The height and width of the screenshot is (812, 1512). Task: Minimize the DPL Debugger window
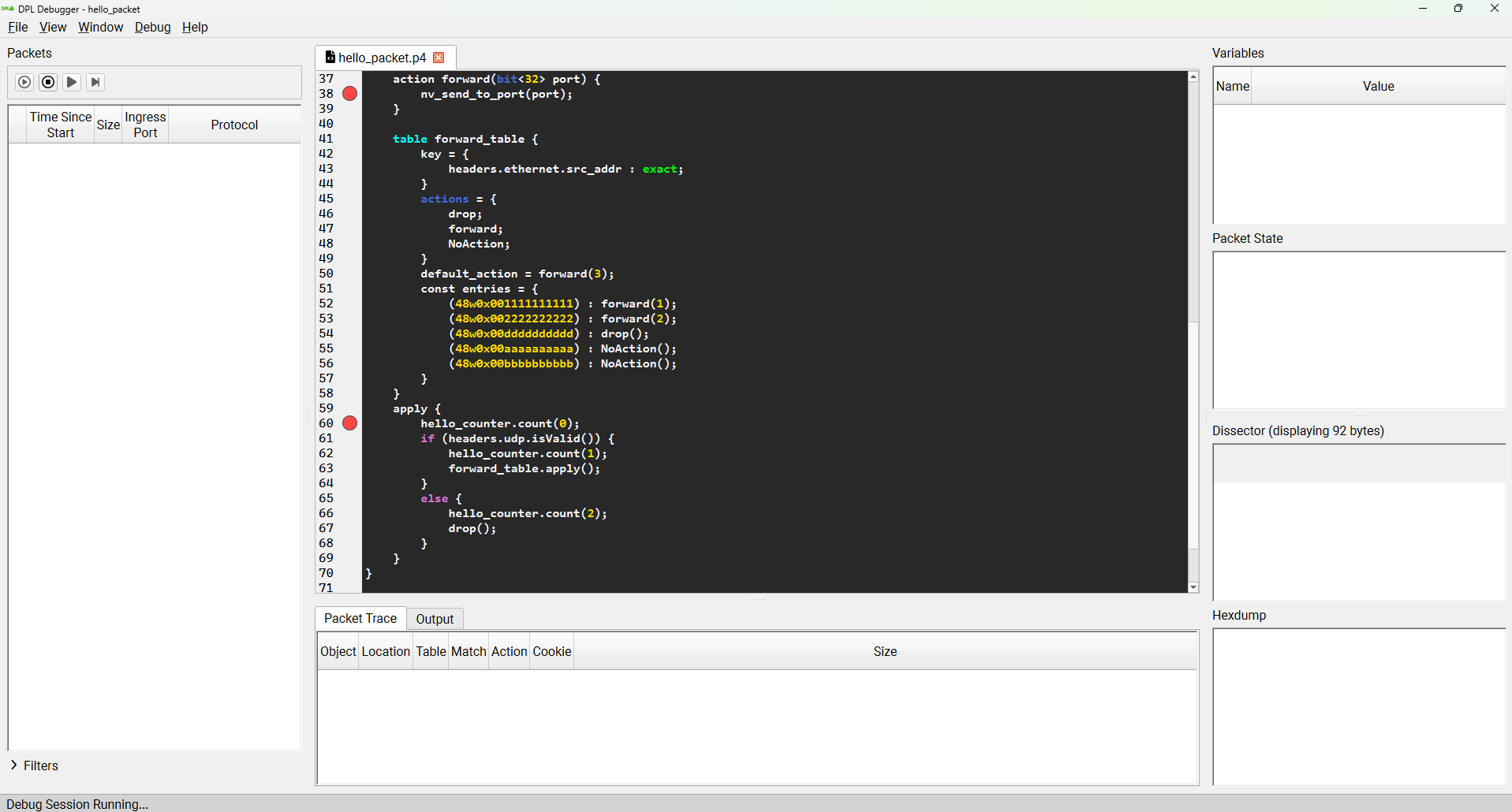pos(1423,9)
